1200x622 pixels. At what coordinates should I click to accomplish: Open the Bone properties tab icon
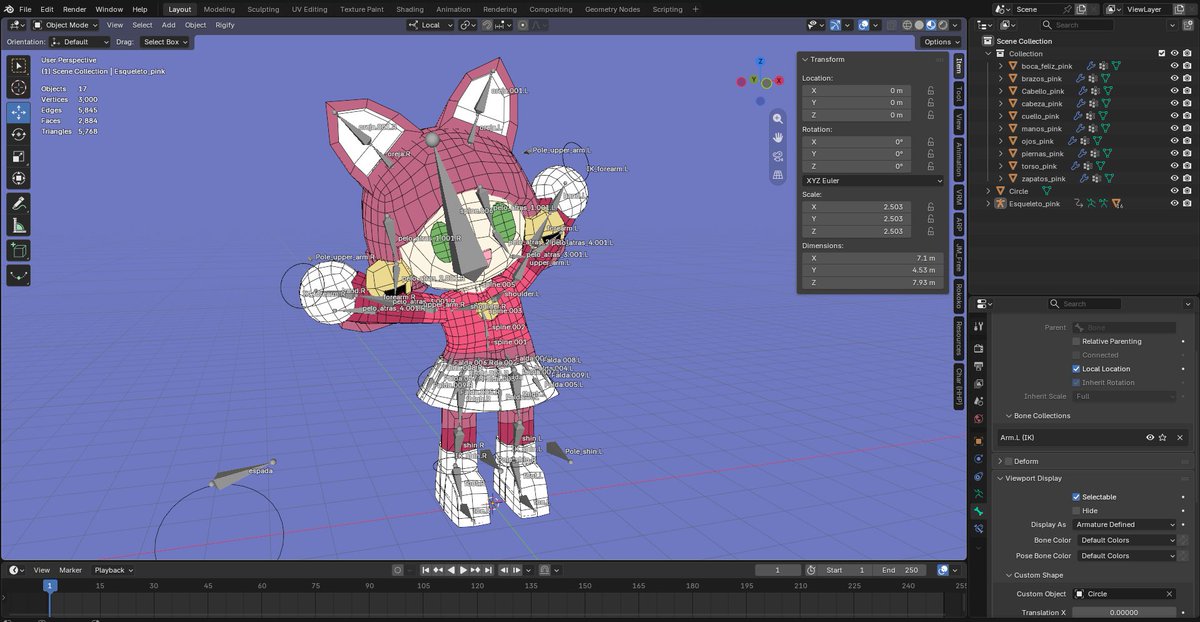coord(979,511)
